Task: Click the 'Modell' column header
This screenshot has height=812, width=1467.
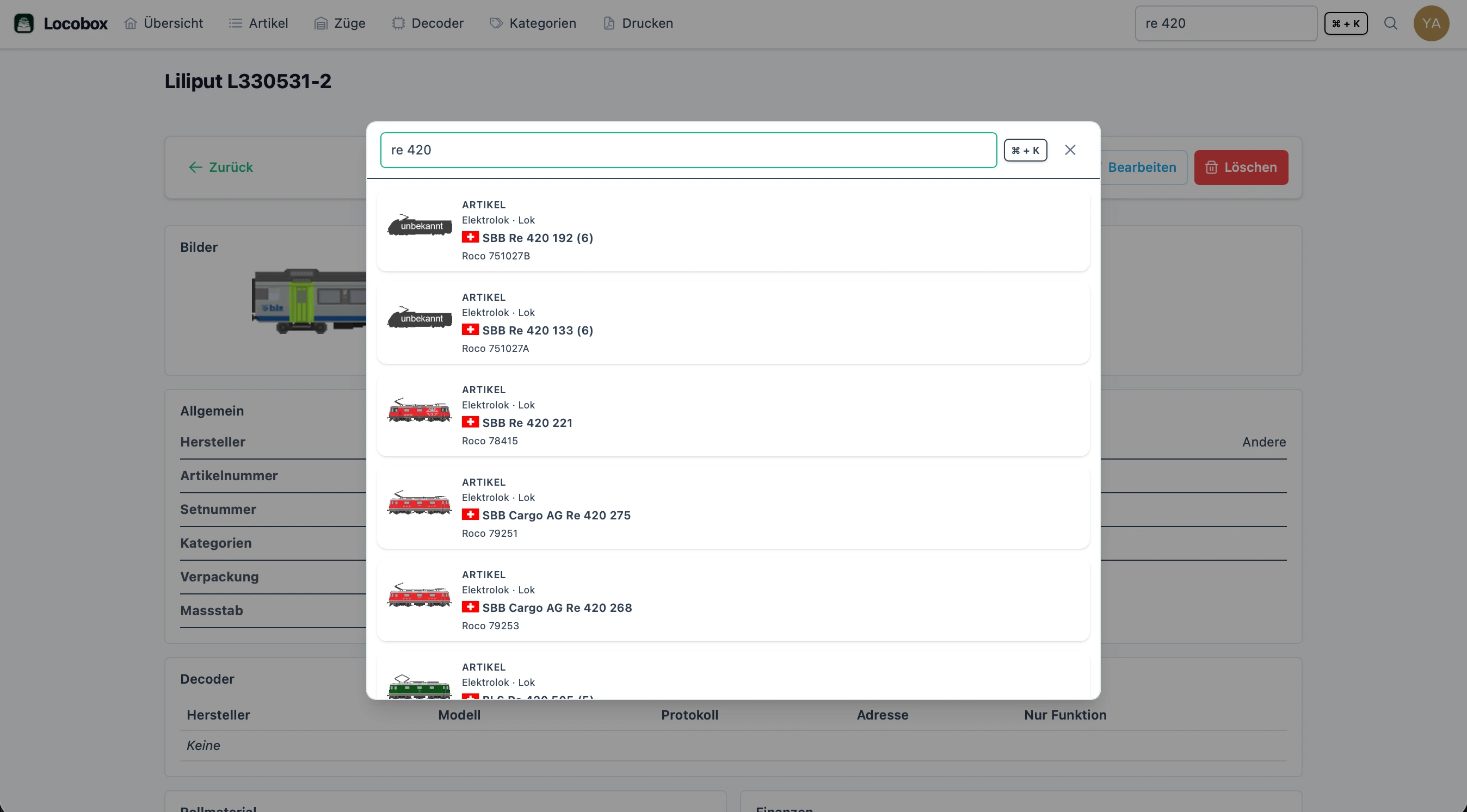Action: (x=459, y=715)
